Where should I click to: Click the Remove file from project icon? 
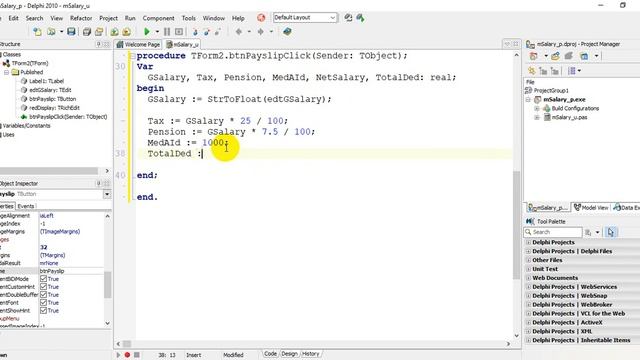[127, 31]
